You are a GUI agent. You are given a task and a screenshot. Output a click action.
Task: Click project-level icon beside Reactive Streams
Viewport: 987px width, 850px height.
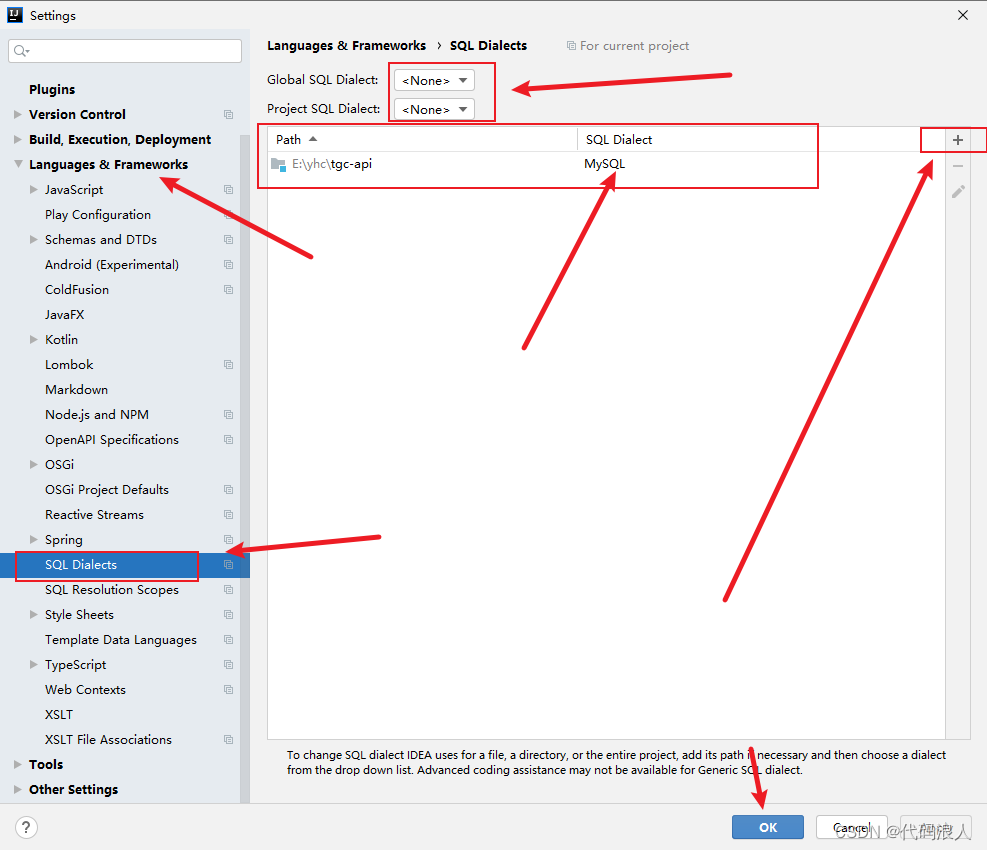[228, 514]
